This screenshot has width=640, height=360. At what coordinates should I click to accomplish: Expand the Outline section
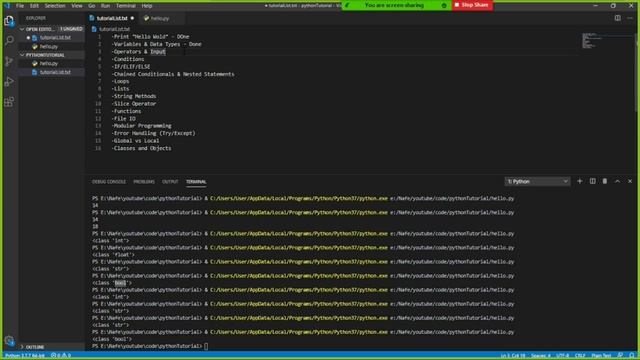(x=52, y=347)
